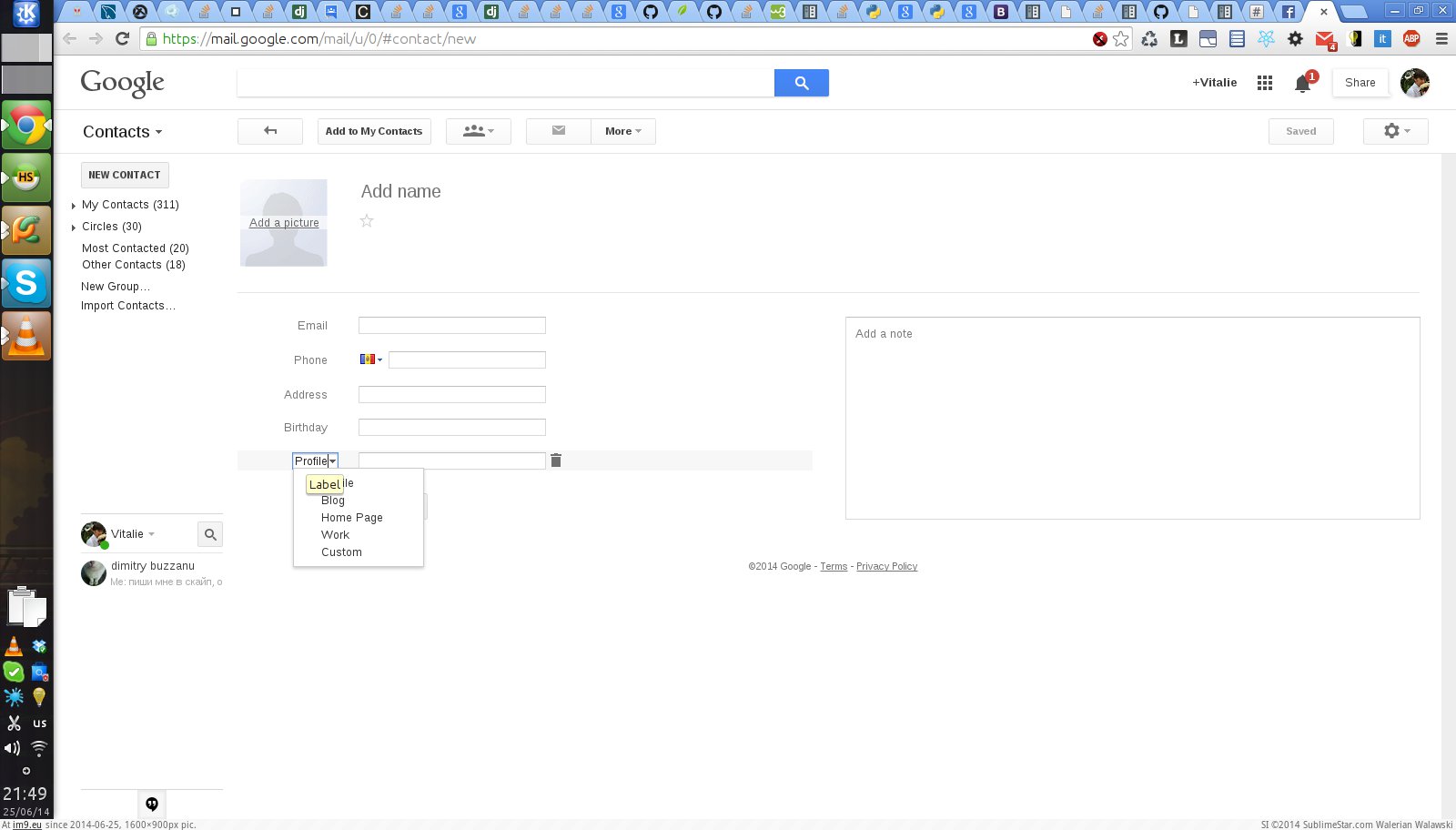This screenshot has width=1456, height=830.
Task: Search chat contacts with magnifier icon
Action: pos(210,534)
